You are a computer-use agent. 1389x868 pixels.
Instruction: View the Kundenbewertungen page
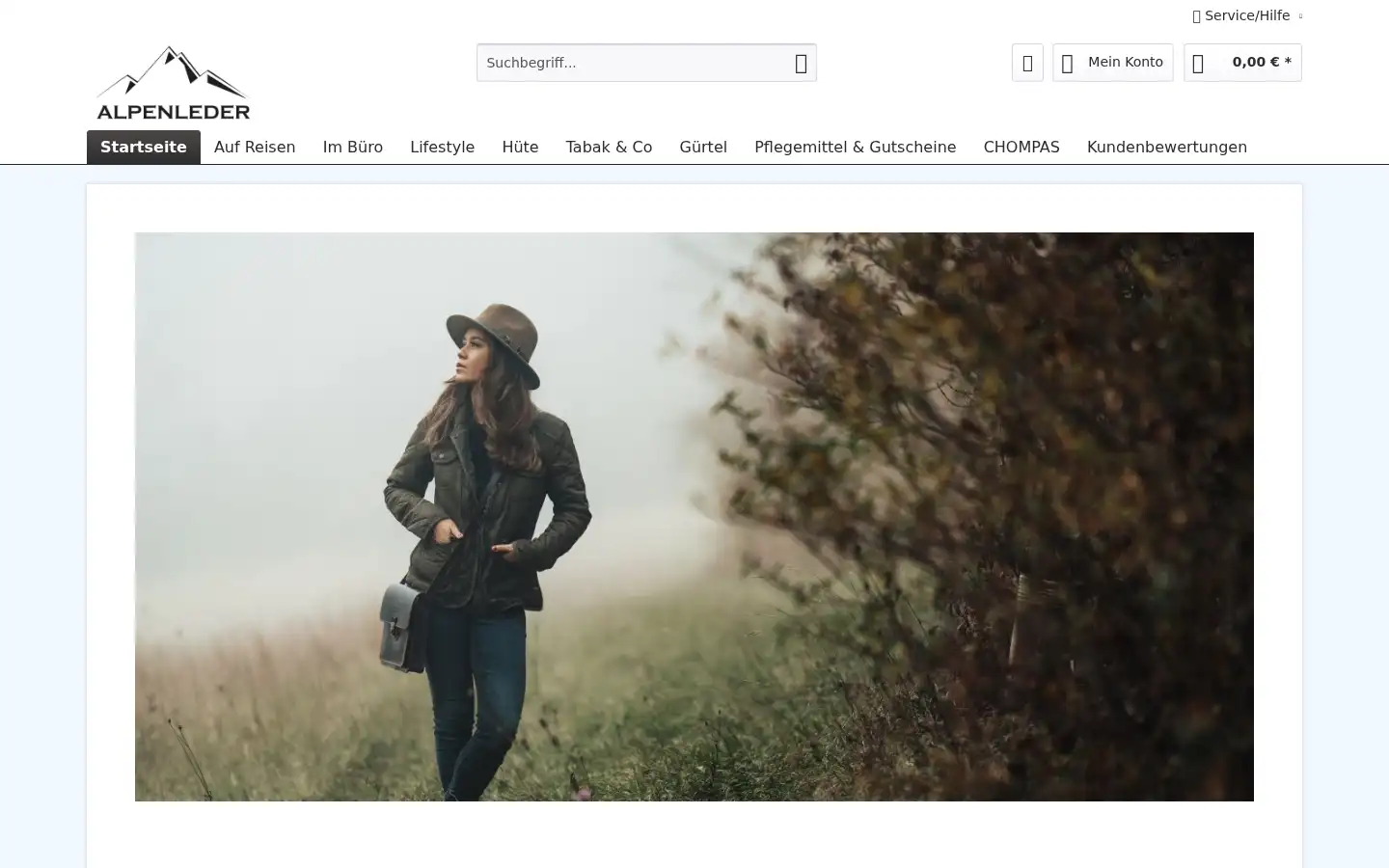point(1167,147)
